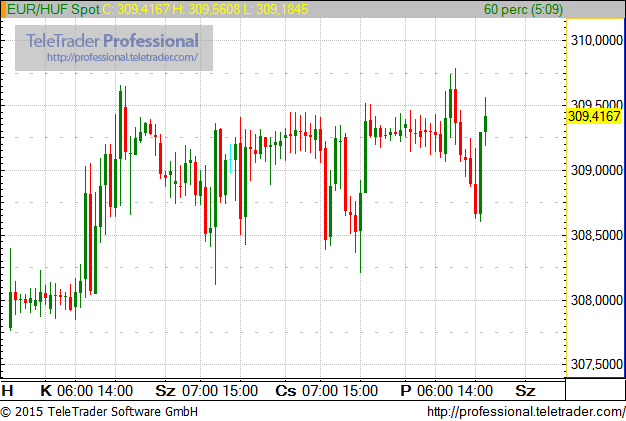Click the K day label on time axis
The height and width of the screenshot is (421, 626).
point(46,391)
